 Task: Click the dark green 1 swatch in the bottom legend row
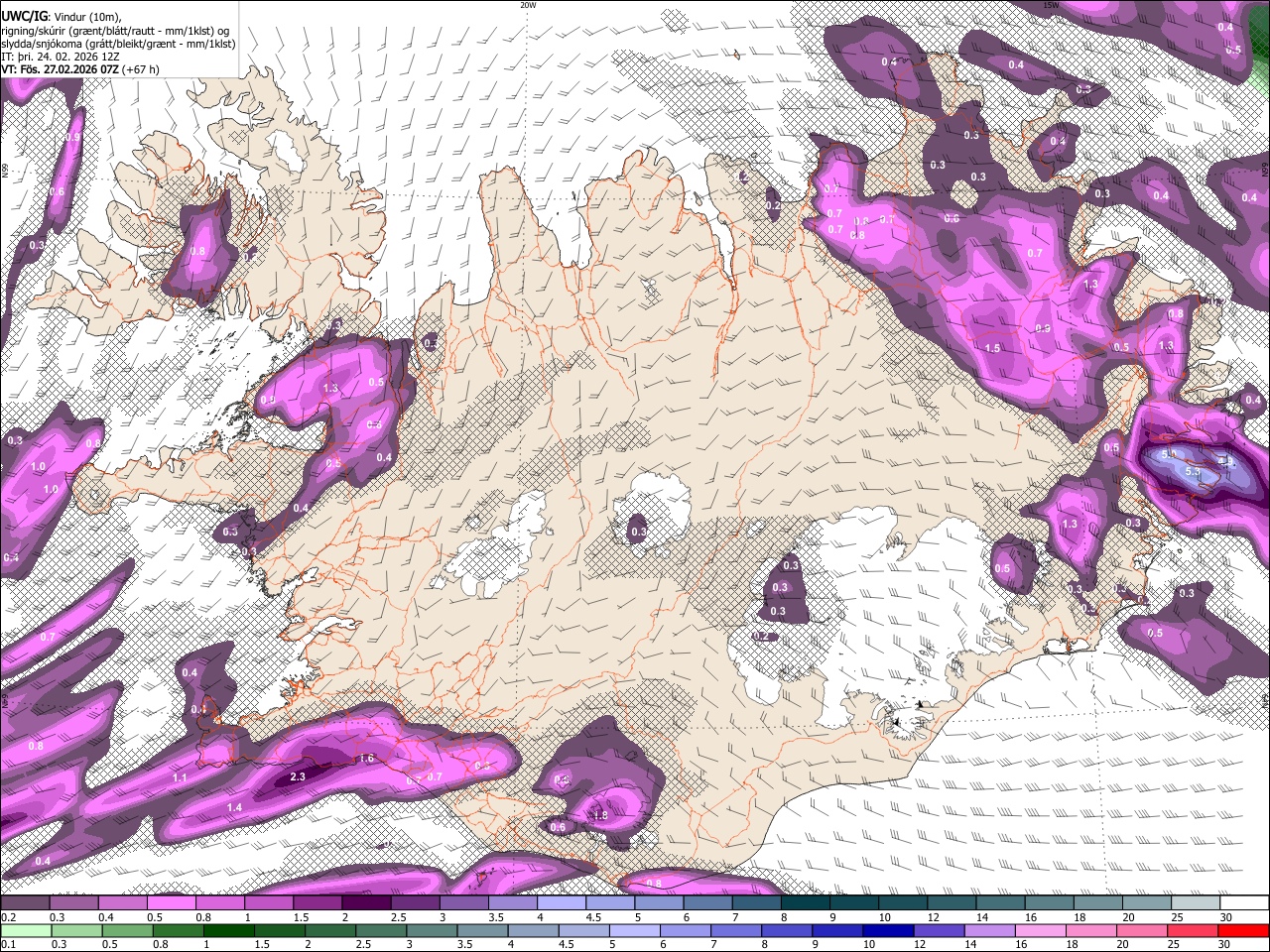[228, 930]
